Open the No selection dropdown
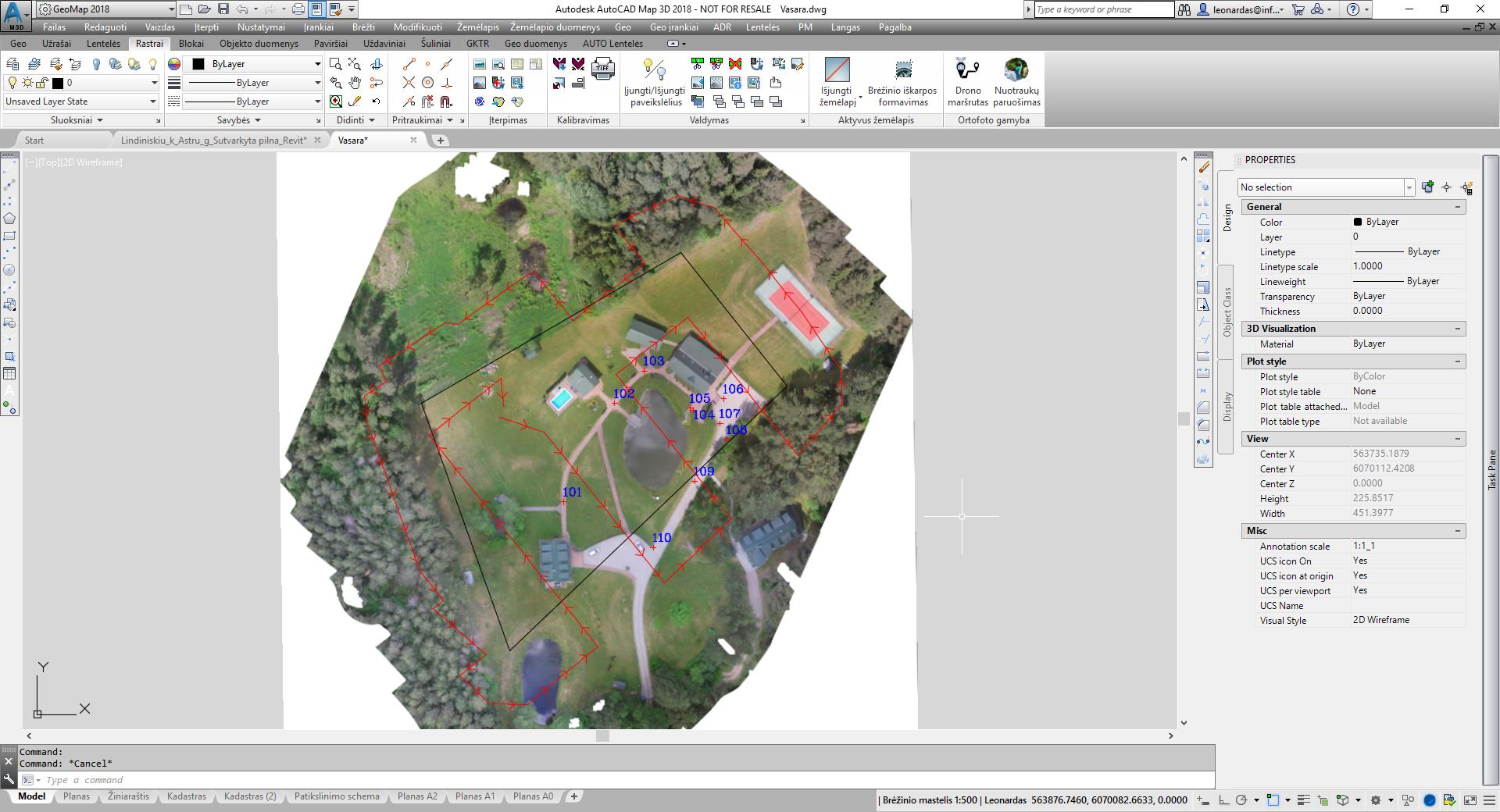1500x812 pixels. pyautogui.click(x=1326, y=187)
